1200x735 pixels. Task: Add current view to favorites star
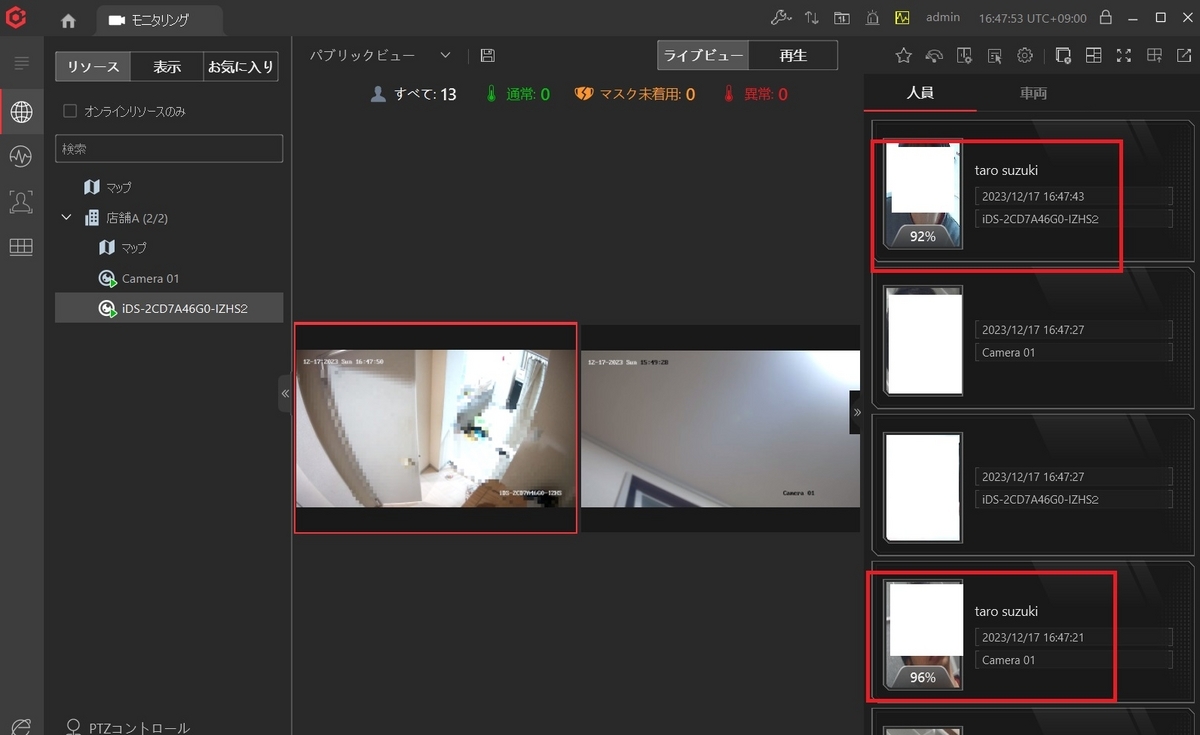(x=903, y=56)
